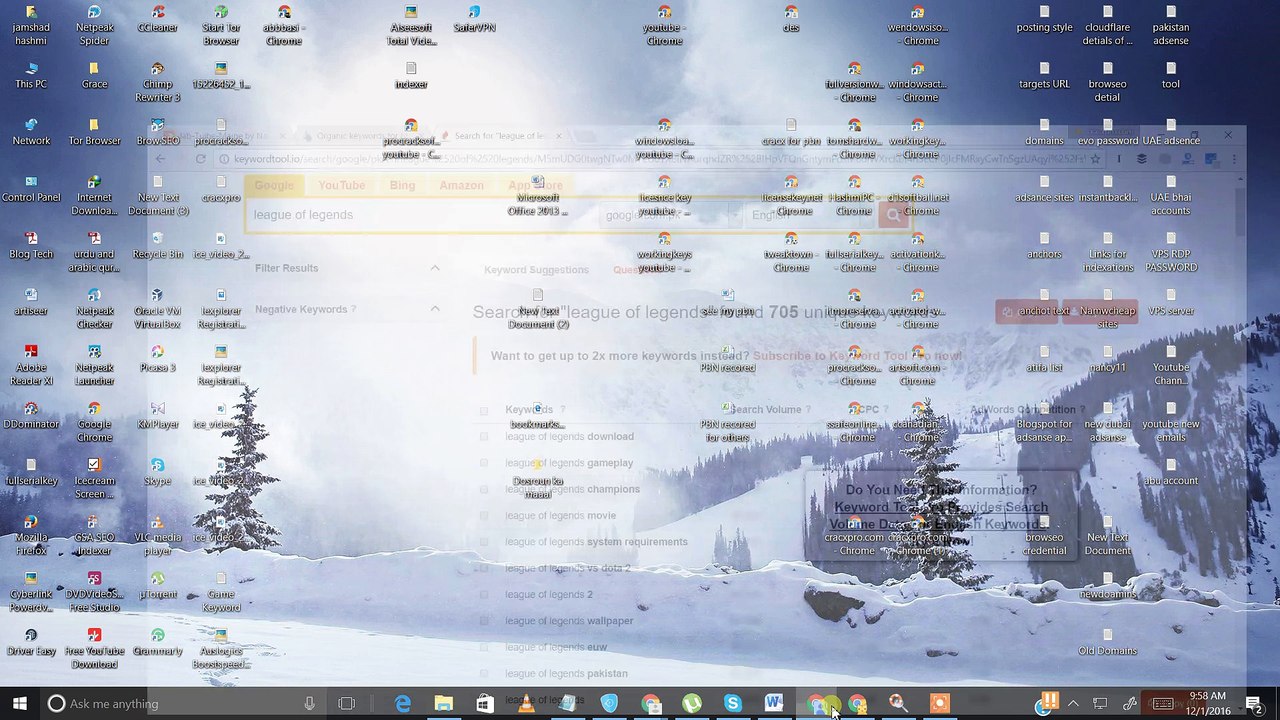Image resolution: width=1280 pixels, height=720 pixels.
Task: Select the Driver Easy desktop icon
Action: point(31,643)
